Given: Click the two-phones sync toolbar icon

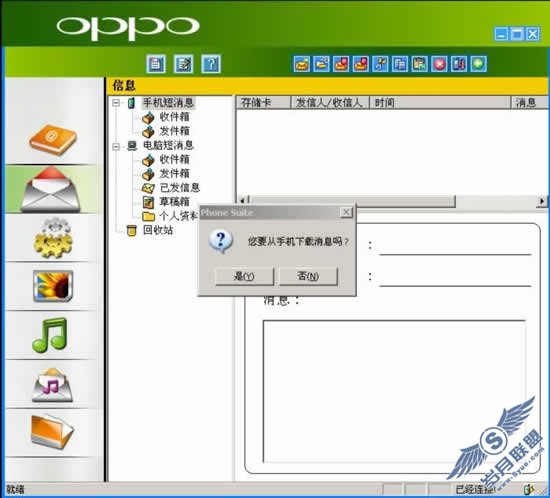Looking at the screenshot, I should point(459,64).
